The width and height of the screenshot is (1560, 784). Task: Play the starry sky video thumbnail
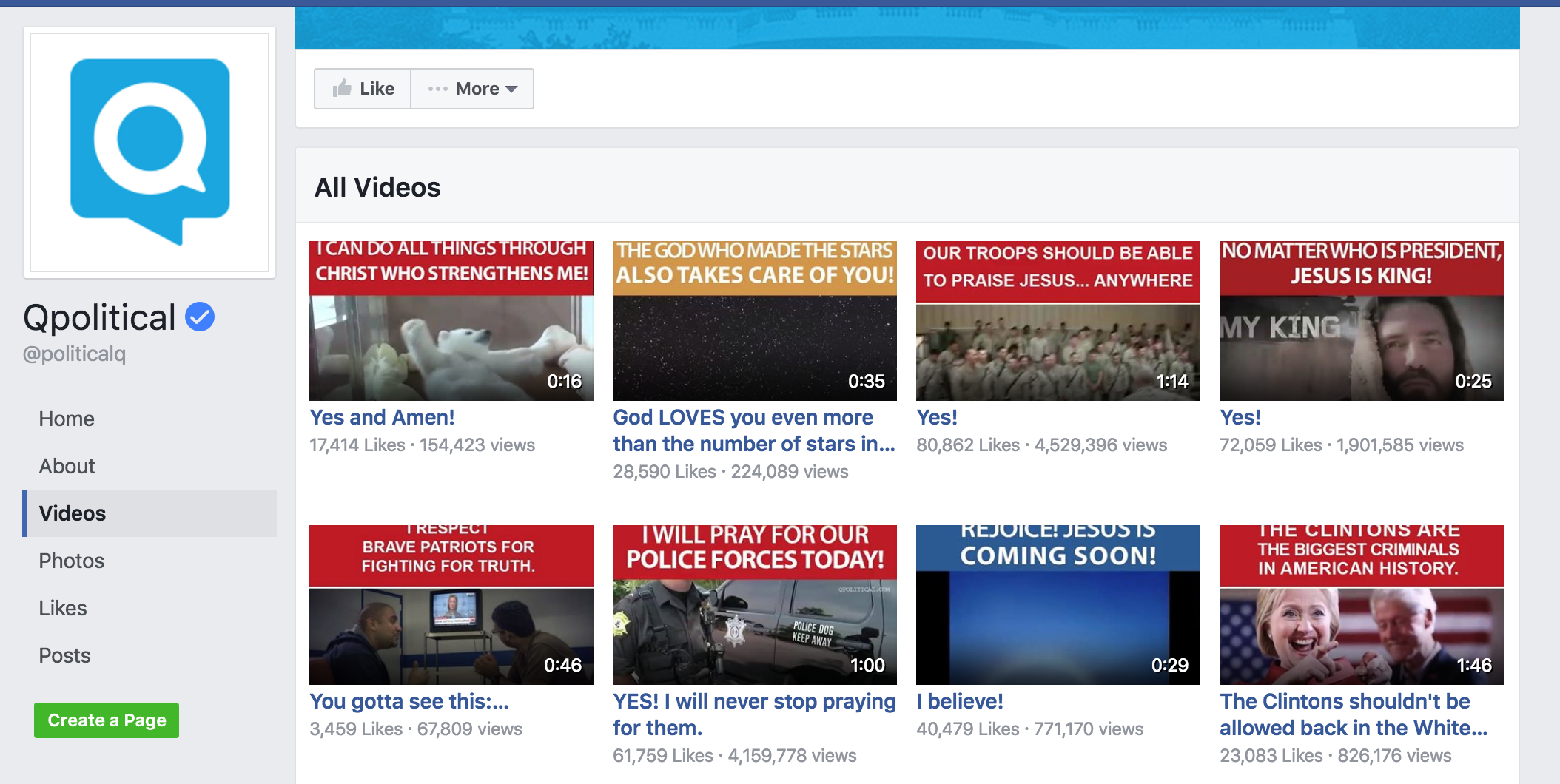(755, 321)
